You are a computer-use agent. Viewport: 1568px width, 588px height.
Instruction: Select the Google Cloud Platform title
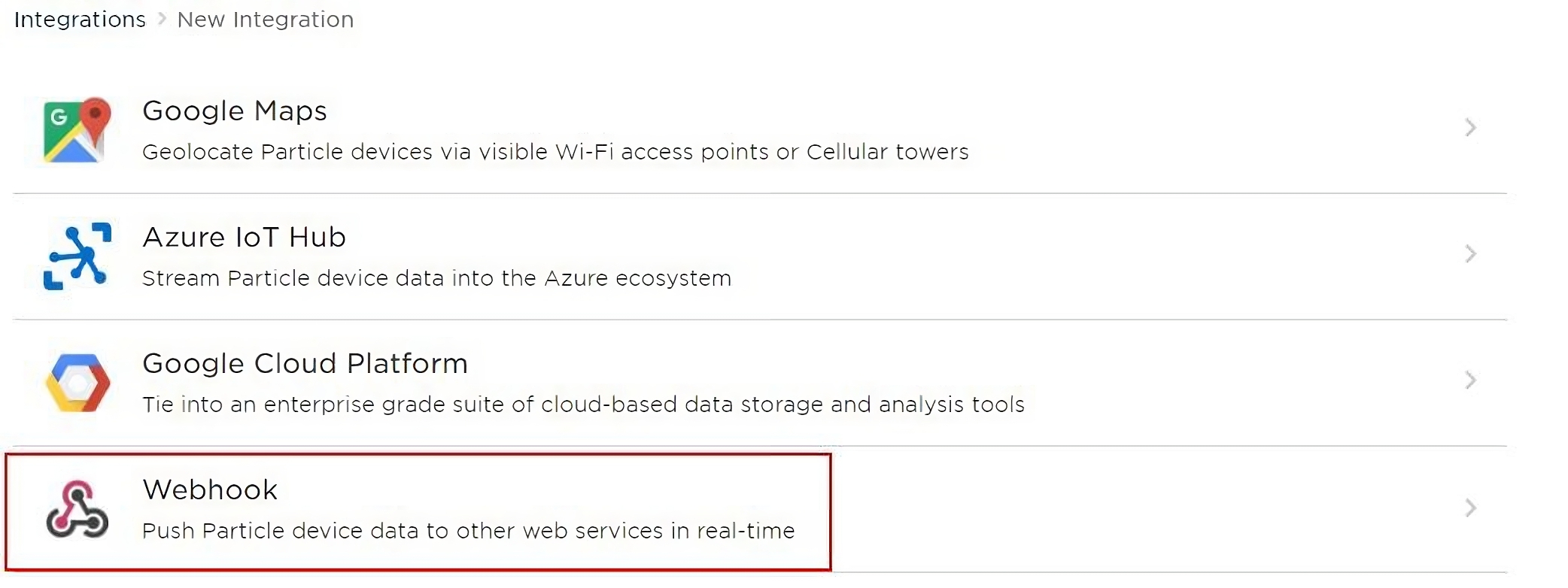pyautogui.click(x=305, y=364)
